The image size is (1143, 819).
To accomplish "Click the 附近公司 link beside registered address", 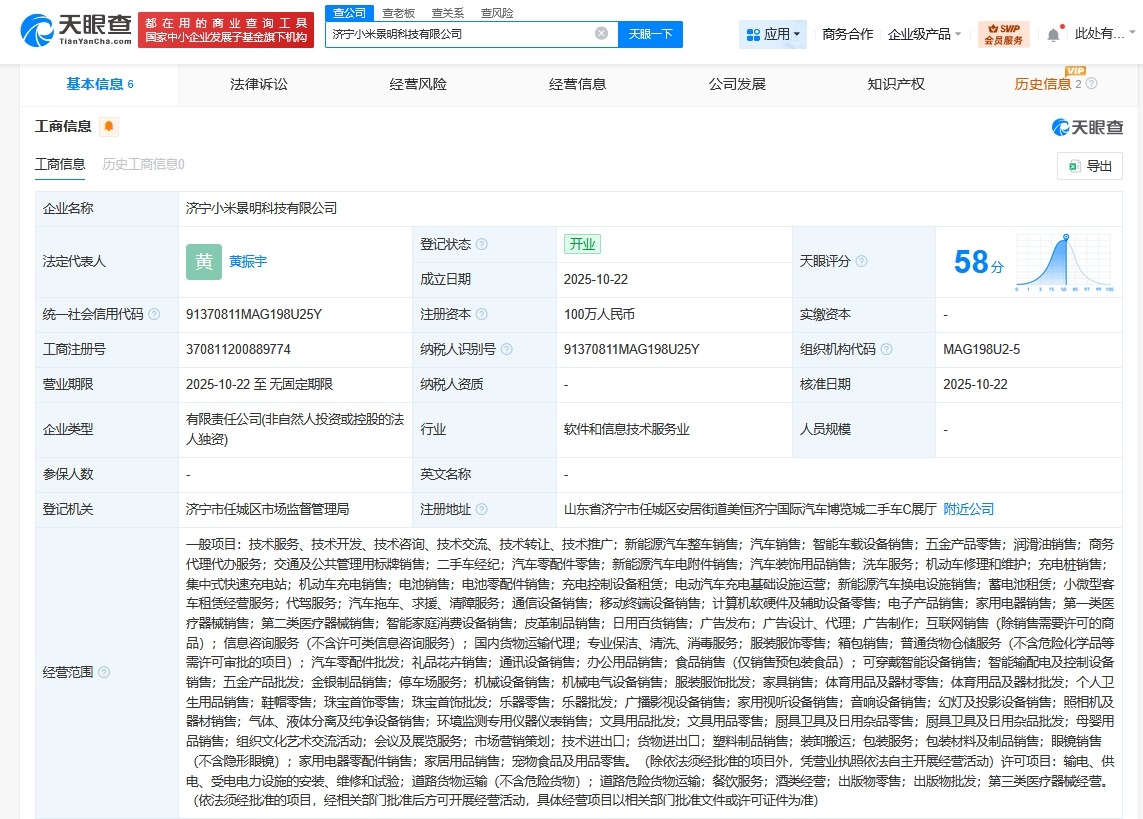I will 967,508.
